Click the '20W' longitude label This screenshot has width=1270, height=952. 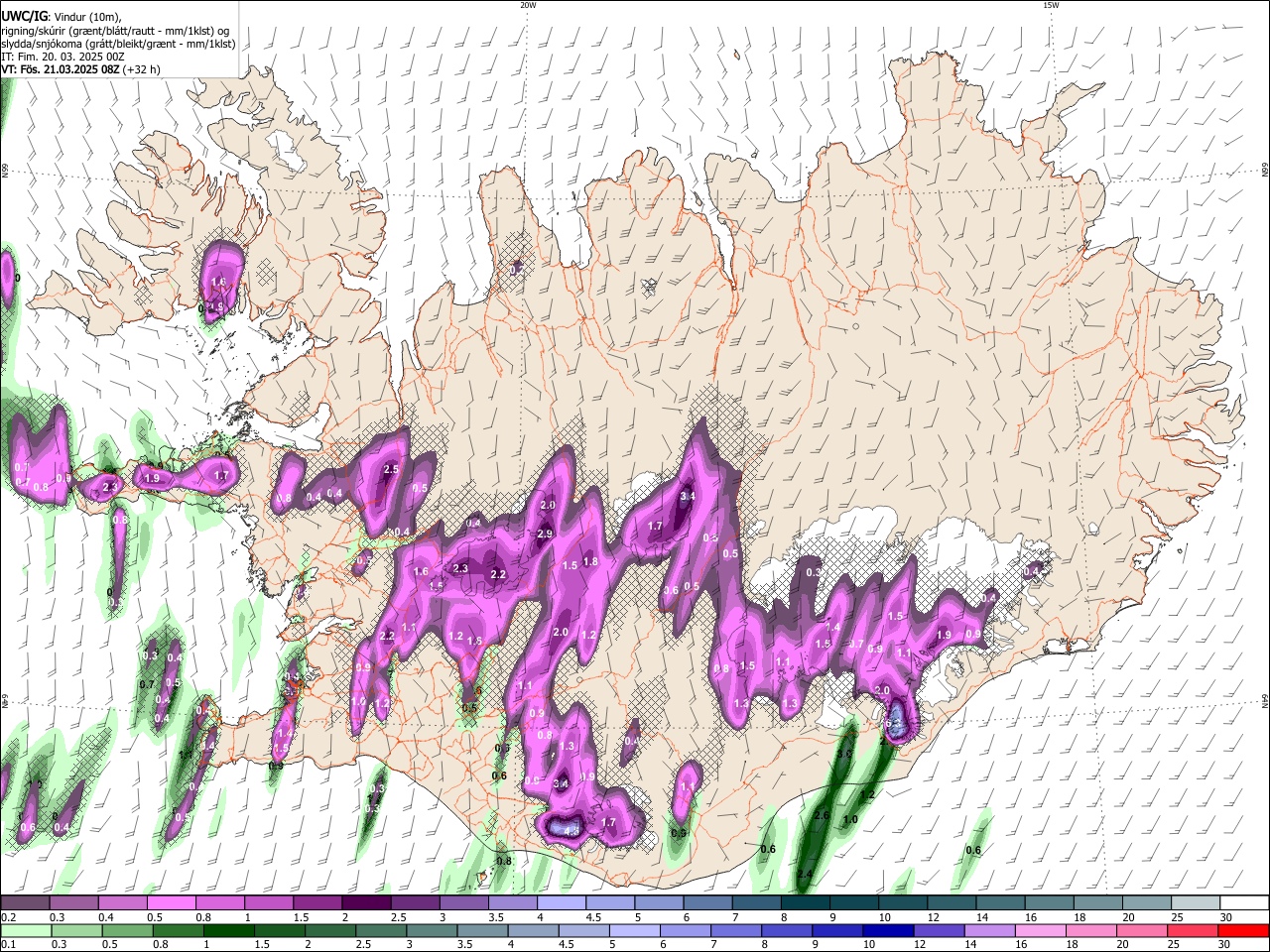528,5
